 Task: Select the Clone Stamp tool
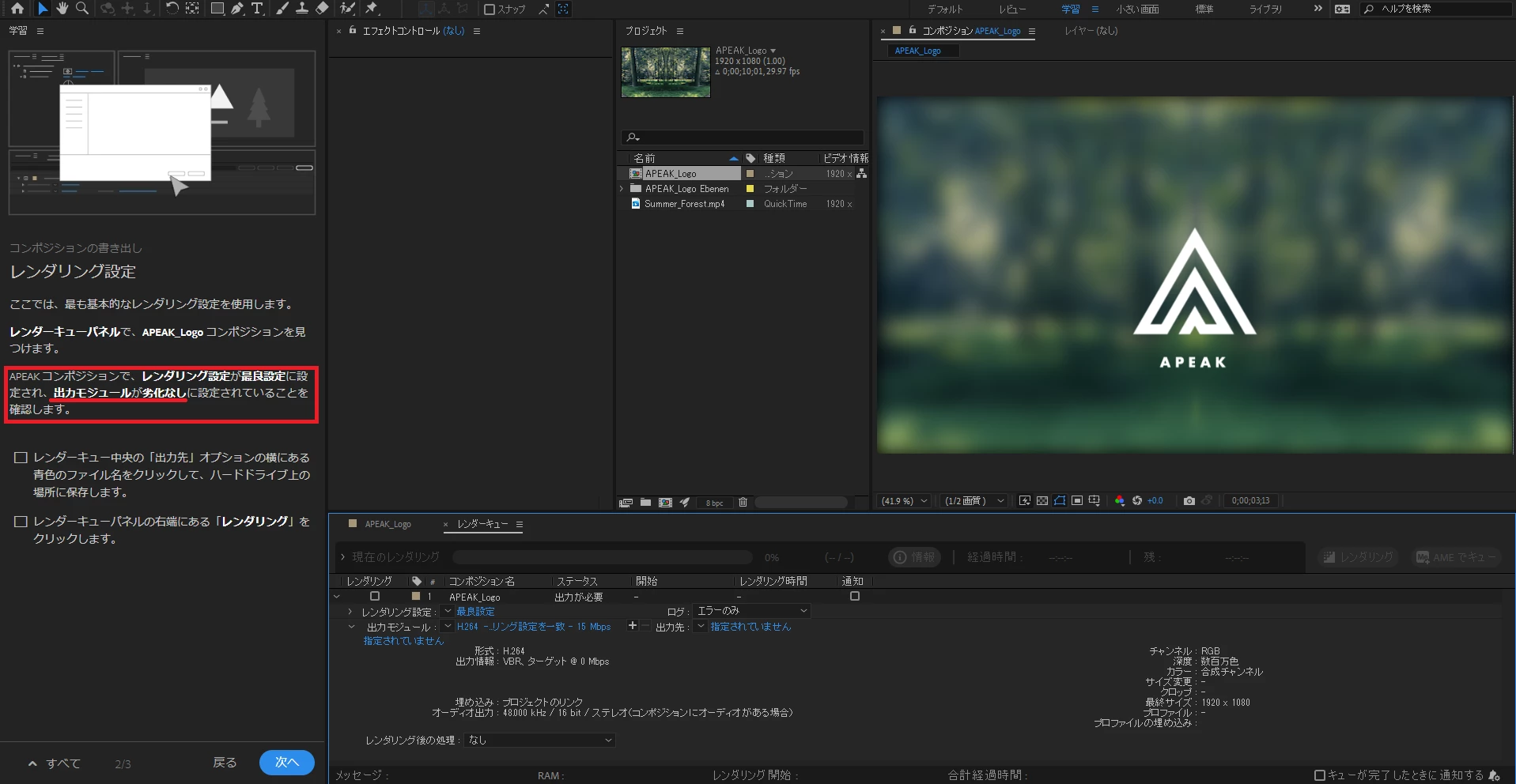click(x=301, y=8)
